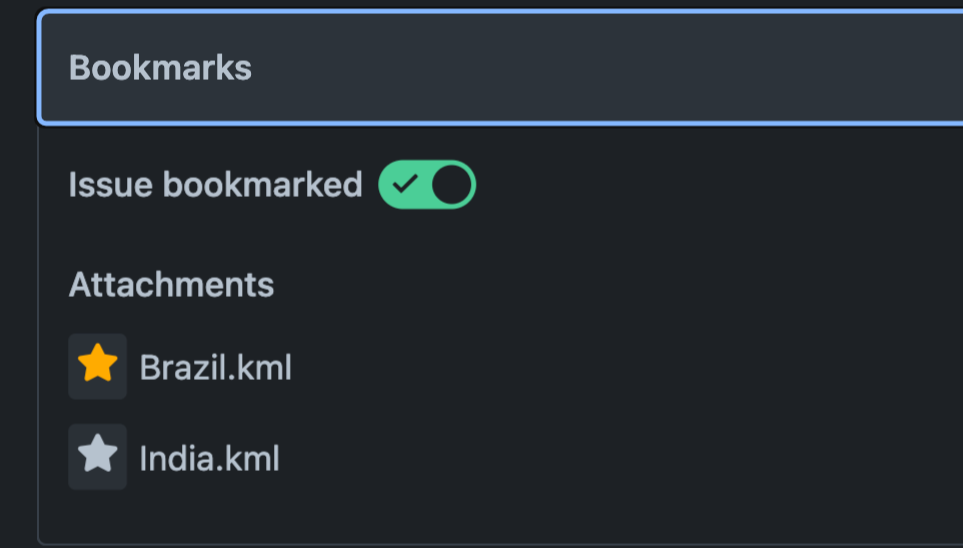The image size is (963, 548).
Task: Star the India.kml attachment
Action: point(97,456)
